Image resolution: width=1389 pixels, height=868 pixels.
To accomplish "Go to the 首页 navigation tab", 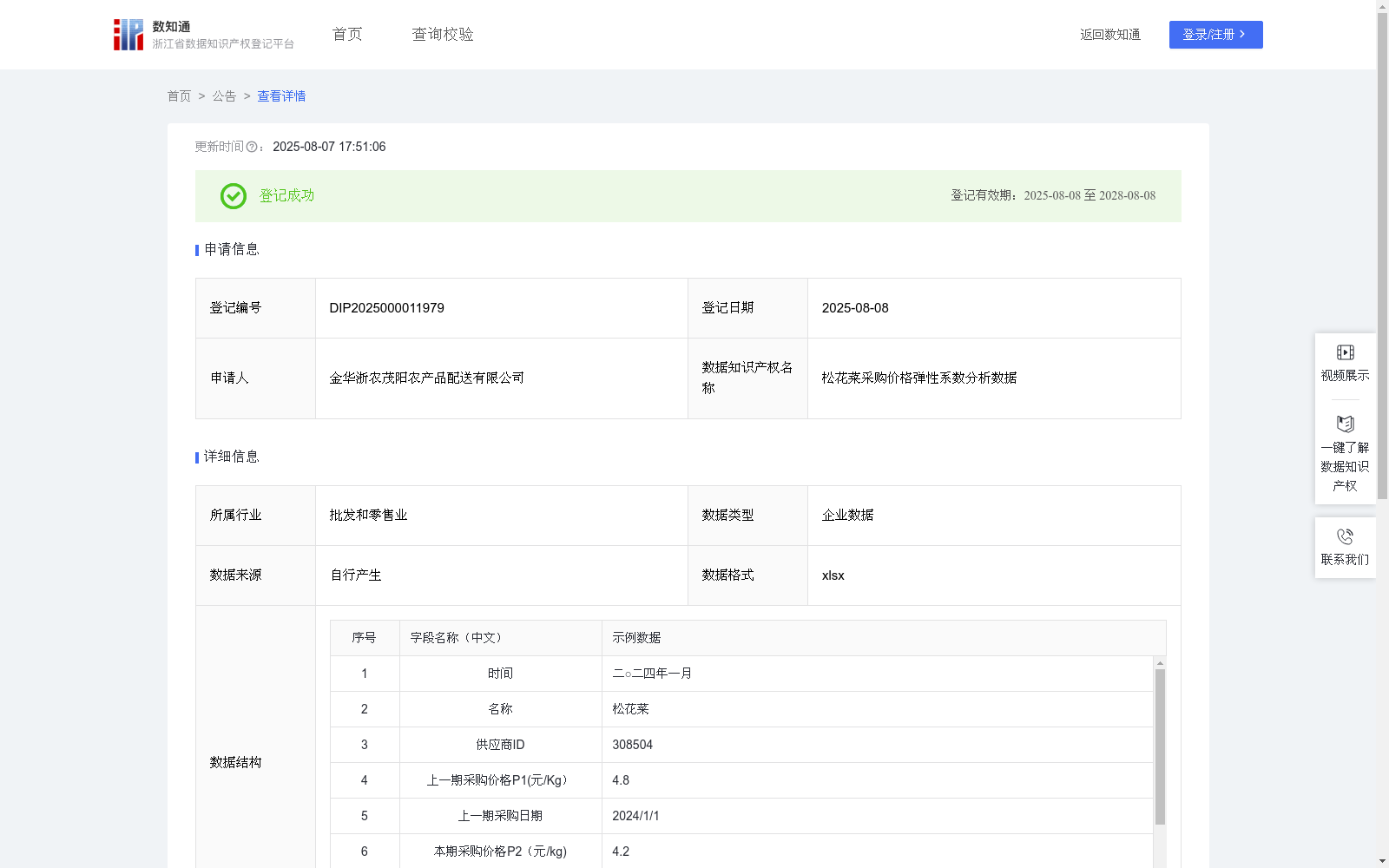I will coord(347,35).
